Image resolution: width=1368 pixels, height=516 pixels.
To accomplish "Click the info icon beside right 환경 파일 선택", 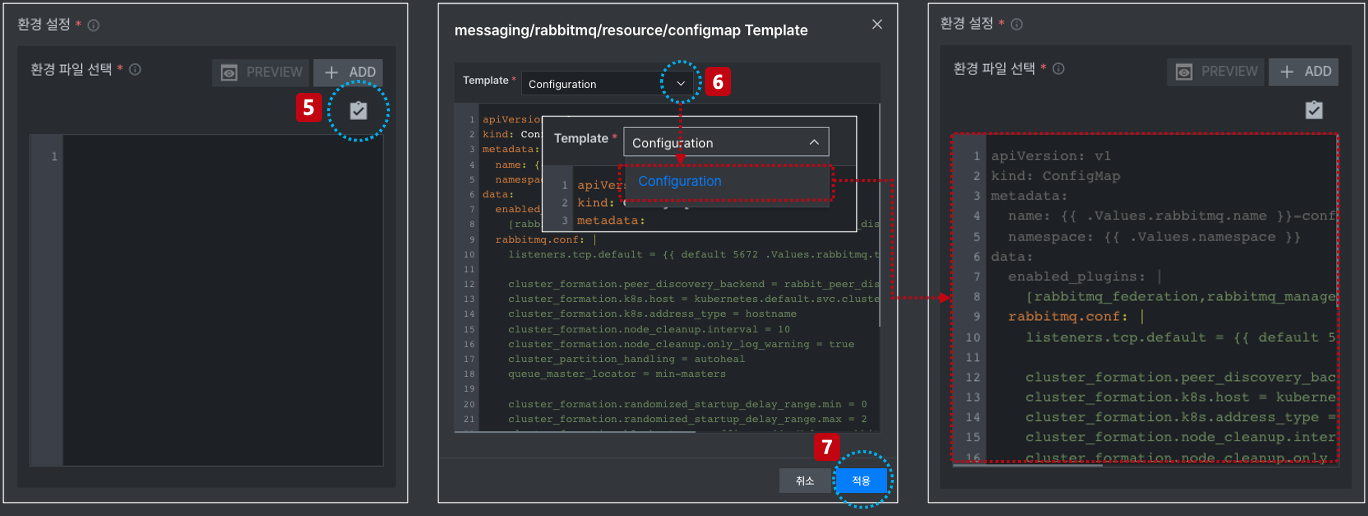I will click(x=1058, y=69).
